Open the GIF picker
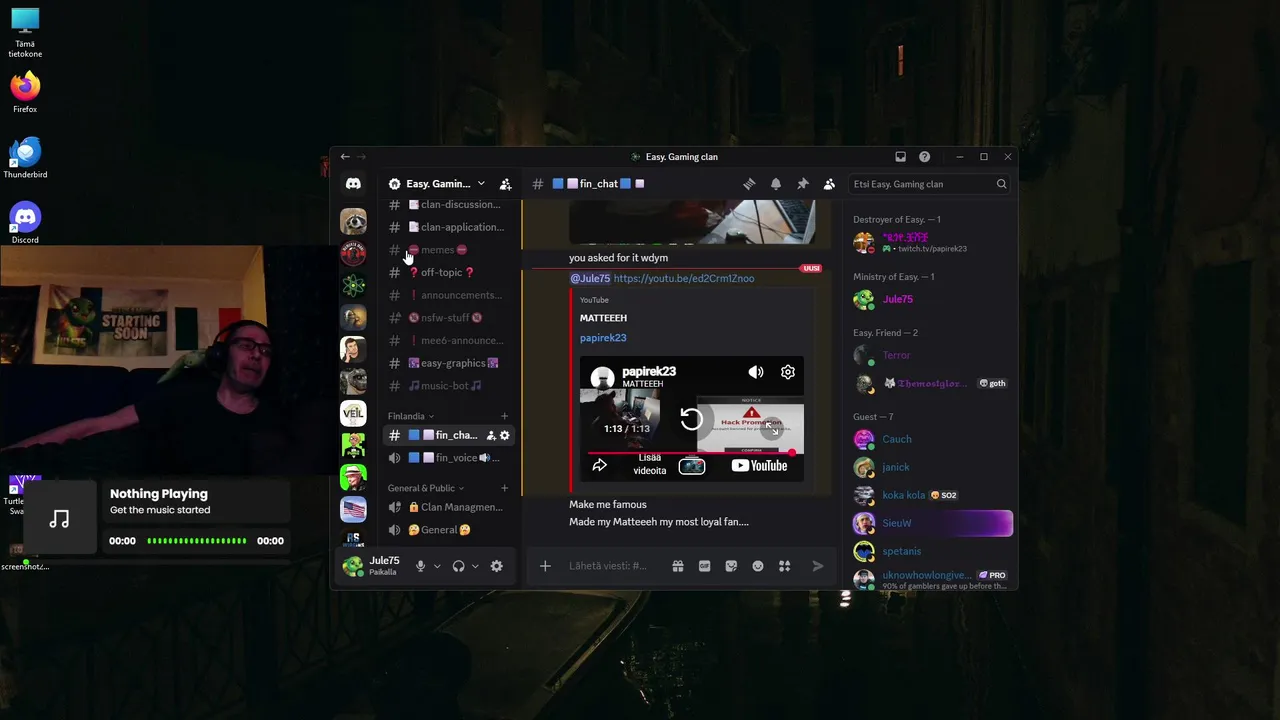The height and width of the screenshot is (720, 1280). tap(704, 566)
